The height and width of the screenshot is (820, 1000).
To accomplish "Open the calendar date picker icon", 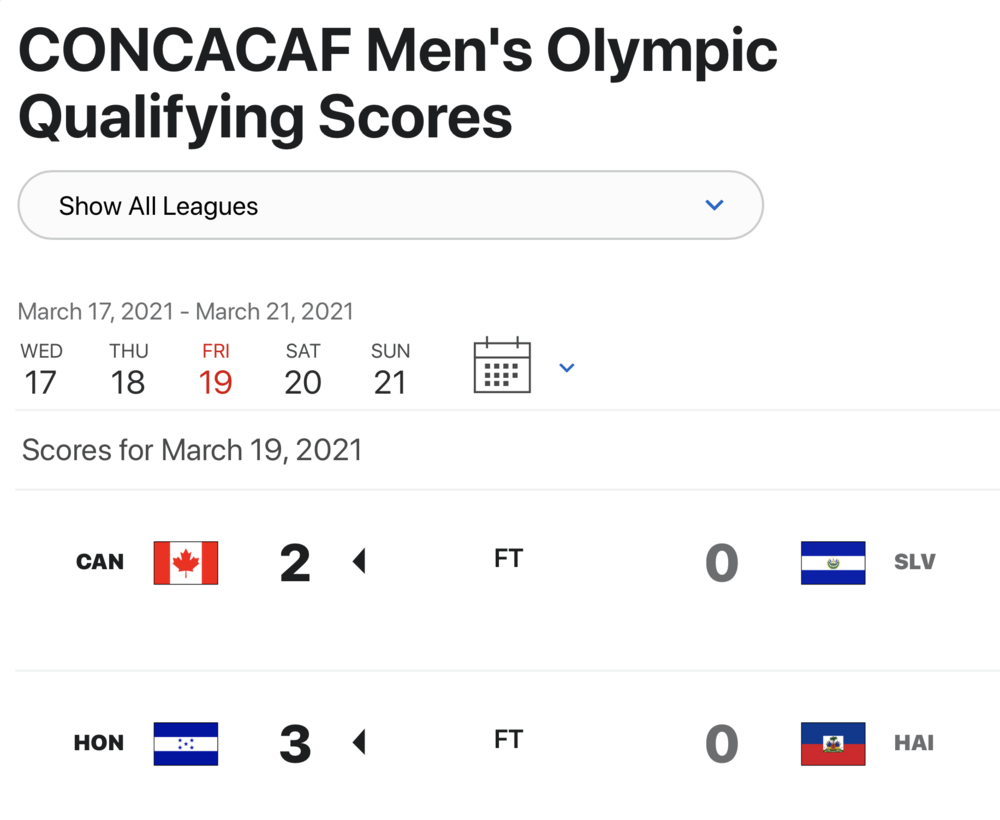I will [x=502, y=366].
